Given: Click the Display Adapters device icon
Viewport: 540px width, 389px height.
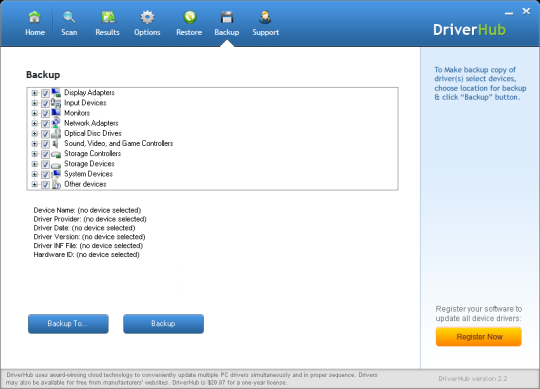Looking at the screenshot, I should click(x=56, y=93).
